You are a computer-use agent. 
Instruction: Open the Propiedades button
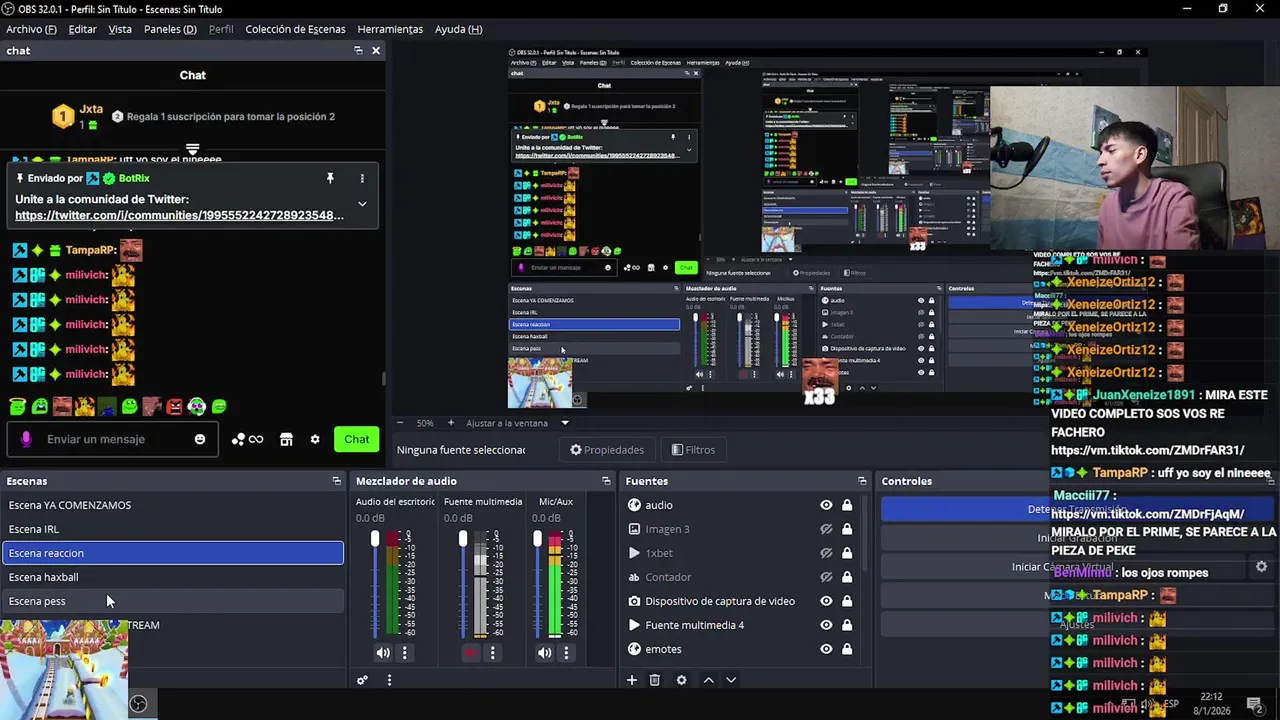[x=607, y=450]
